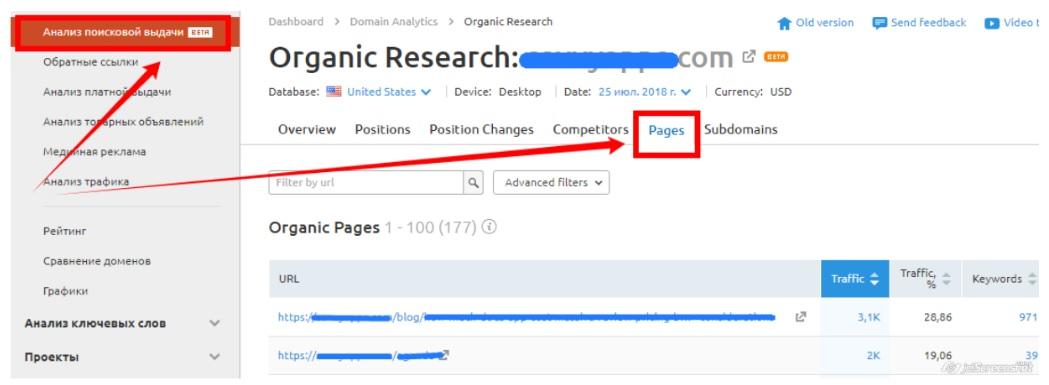Focus the Filter by url input field
Screen dimensions: 1049x385
tap(367, 183)
